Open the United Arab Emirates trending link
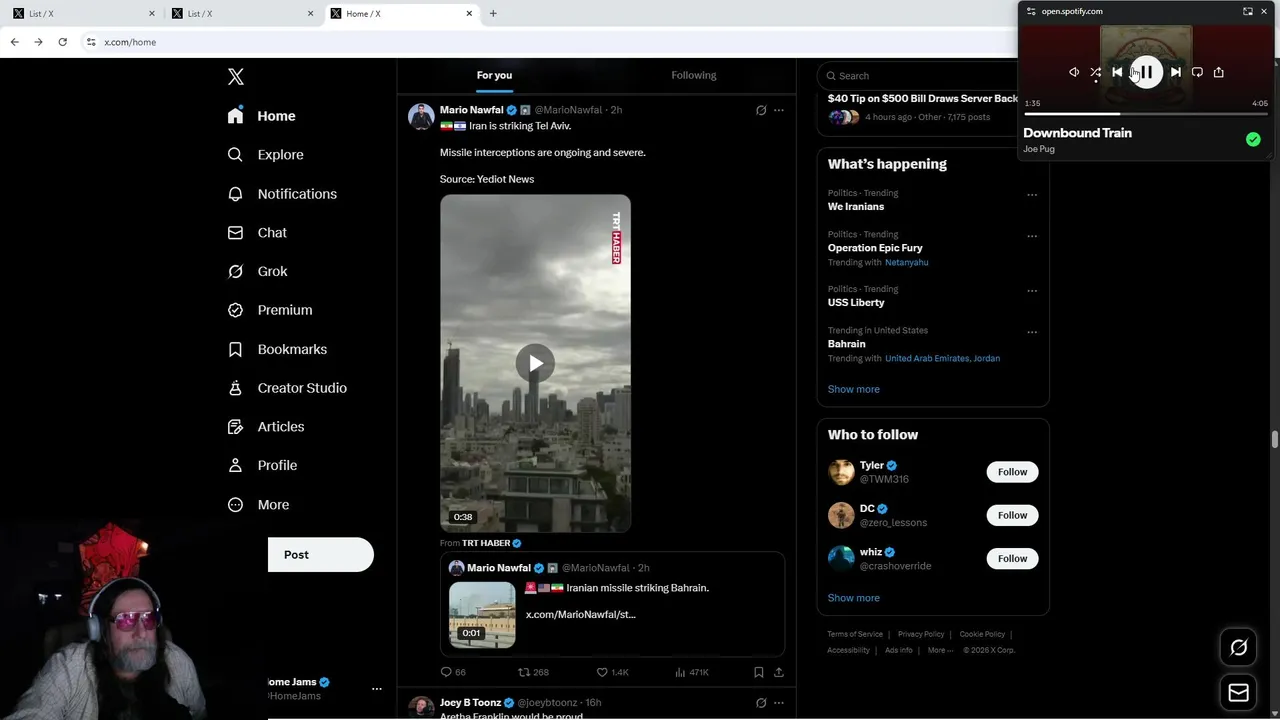The image size is (1280, 720). (927, 358)
